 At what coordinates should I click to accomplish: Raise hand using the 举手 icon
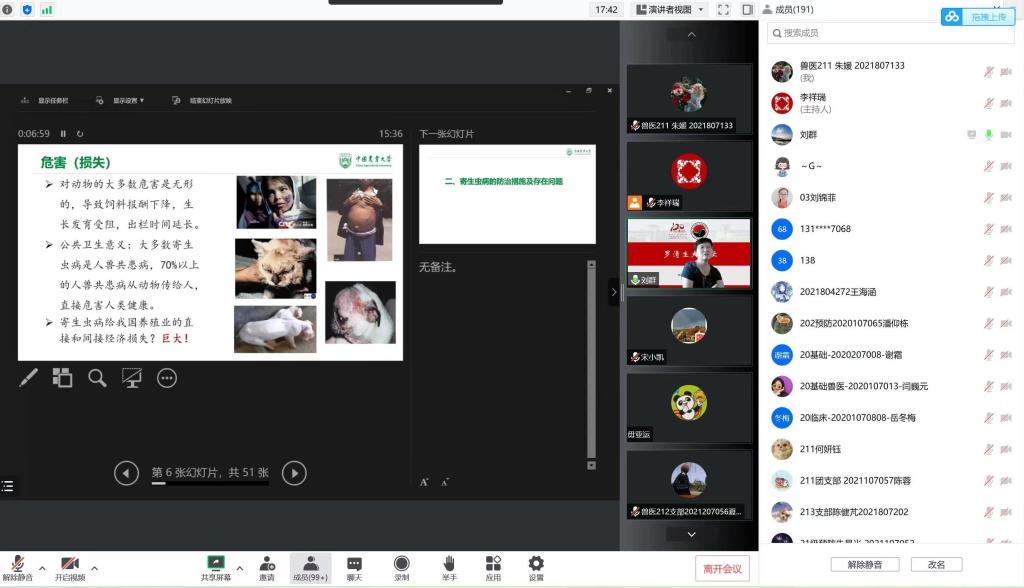point(449,567)
